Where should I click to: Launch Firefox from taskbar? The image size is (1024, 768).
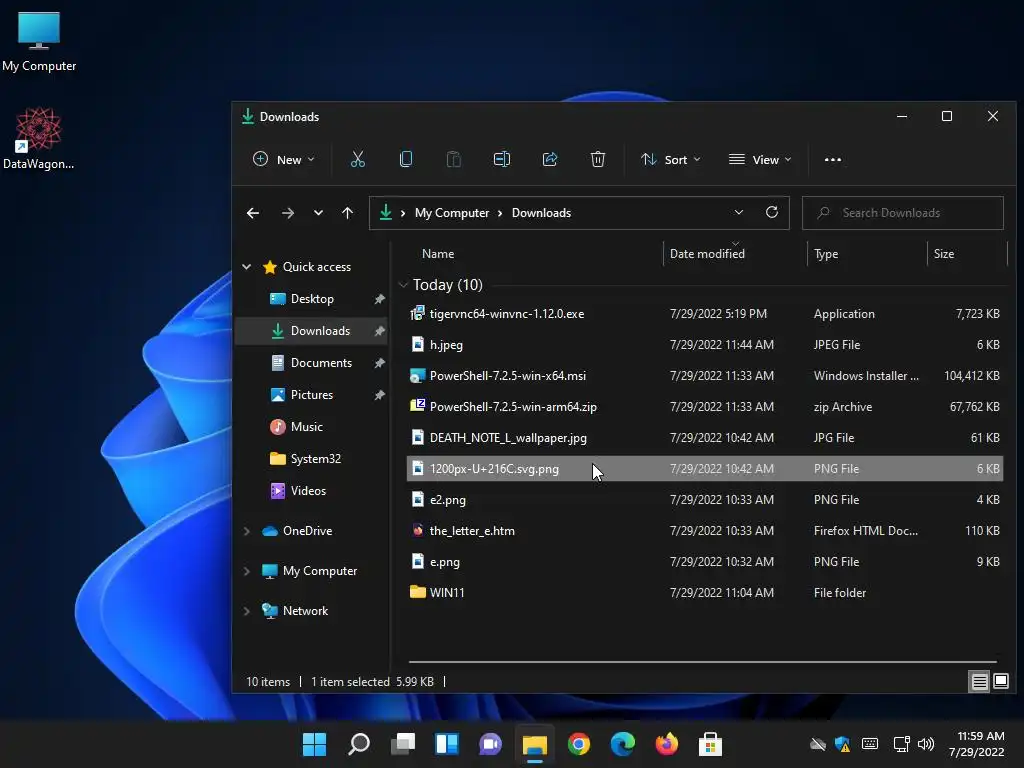point(667,744)
